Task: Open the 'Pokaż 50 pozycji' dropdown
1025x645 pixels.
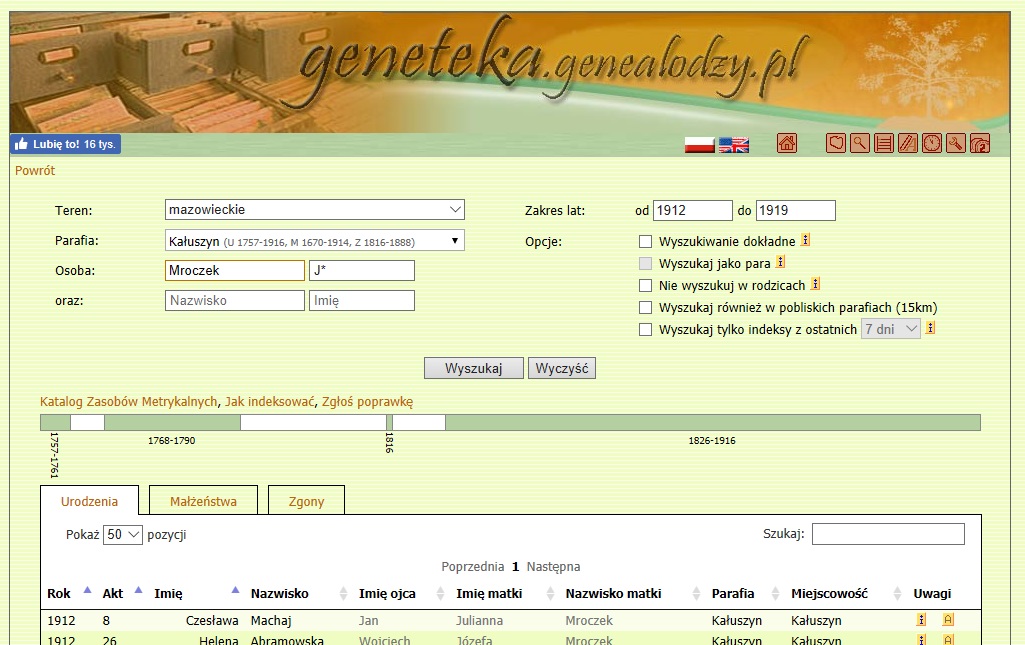Action: (124, 534)
